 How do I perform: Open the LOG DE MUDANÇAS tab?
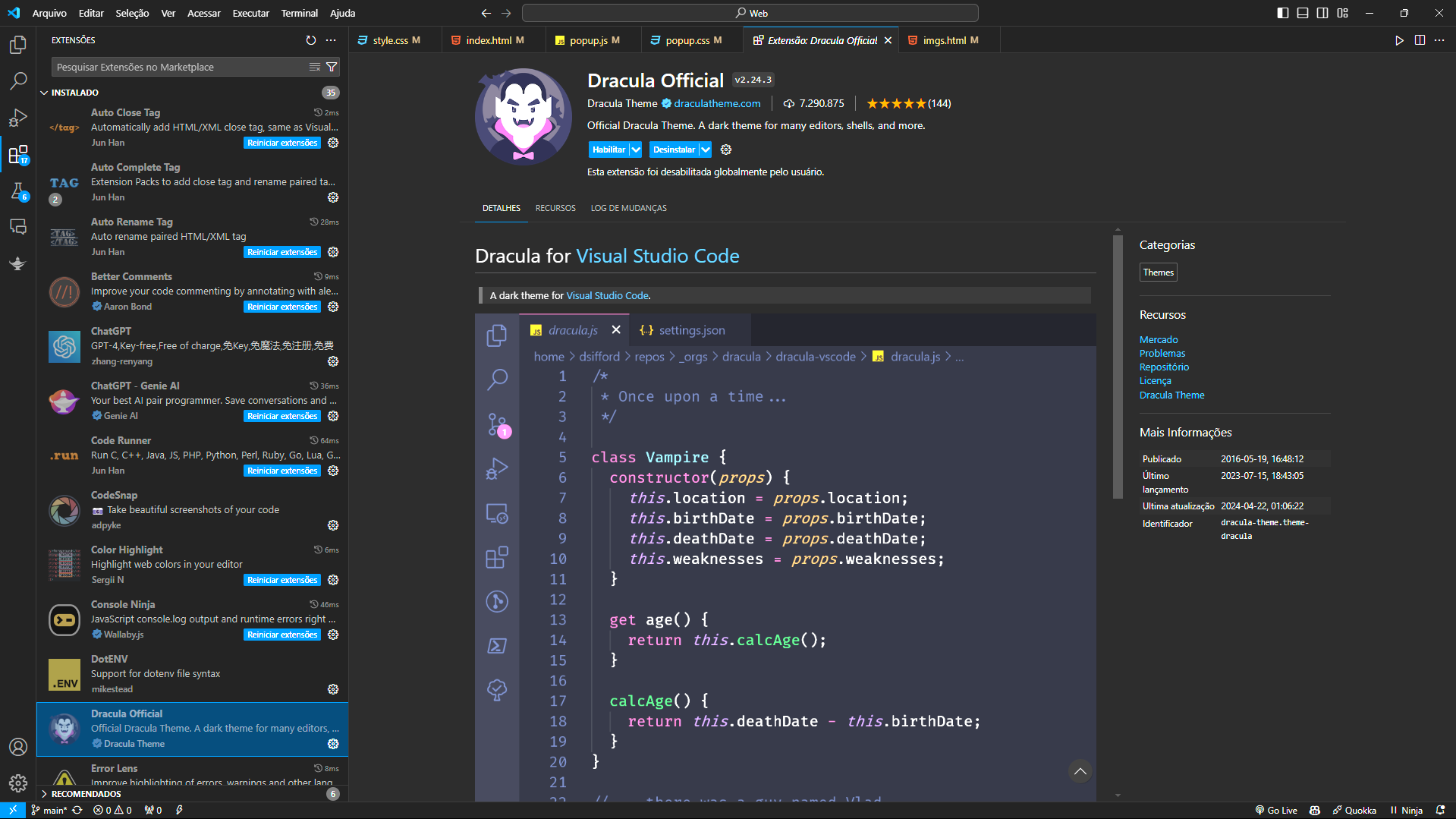point(629,208)
